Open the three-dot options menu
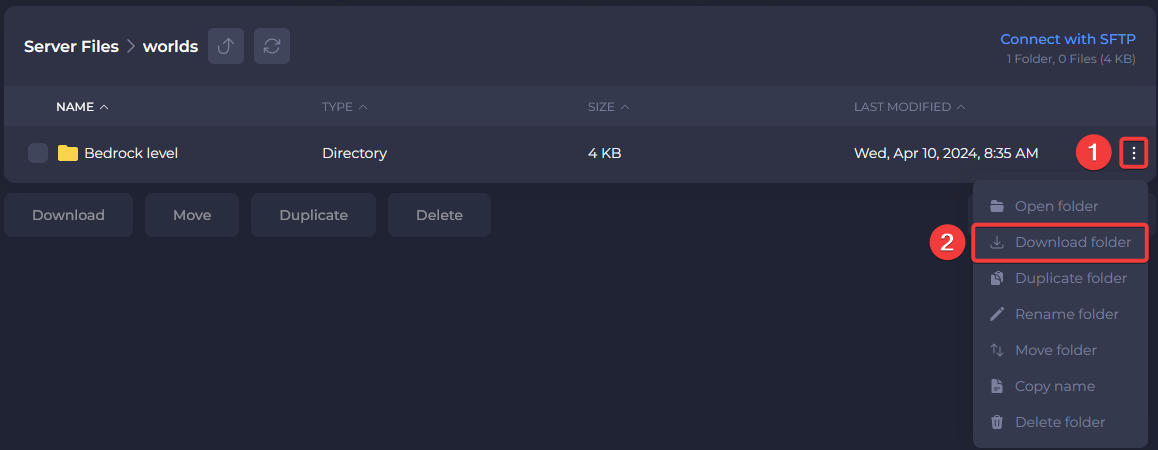Image resolution: width=1158 pixels, height=450 pixels. (x=1133, y=153)
